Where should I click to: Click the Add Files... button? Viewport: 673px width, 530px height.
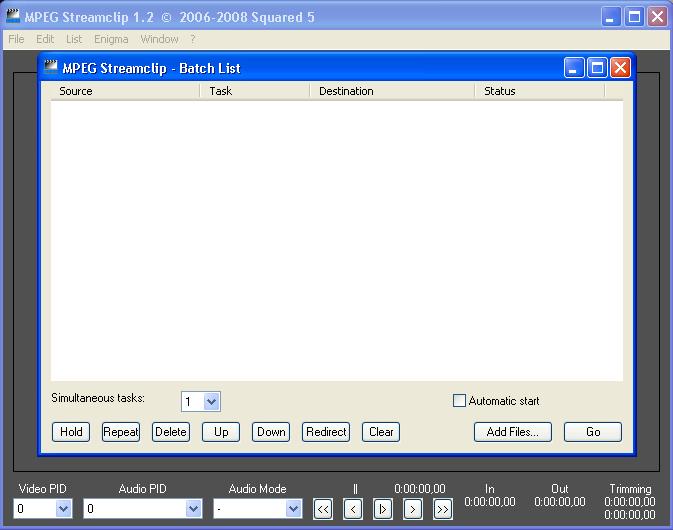coord(512,432)
